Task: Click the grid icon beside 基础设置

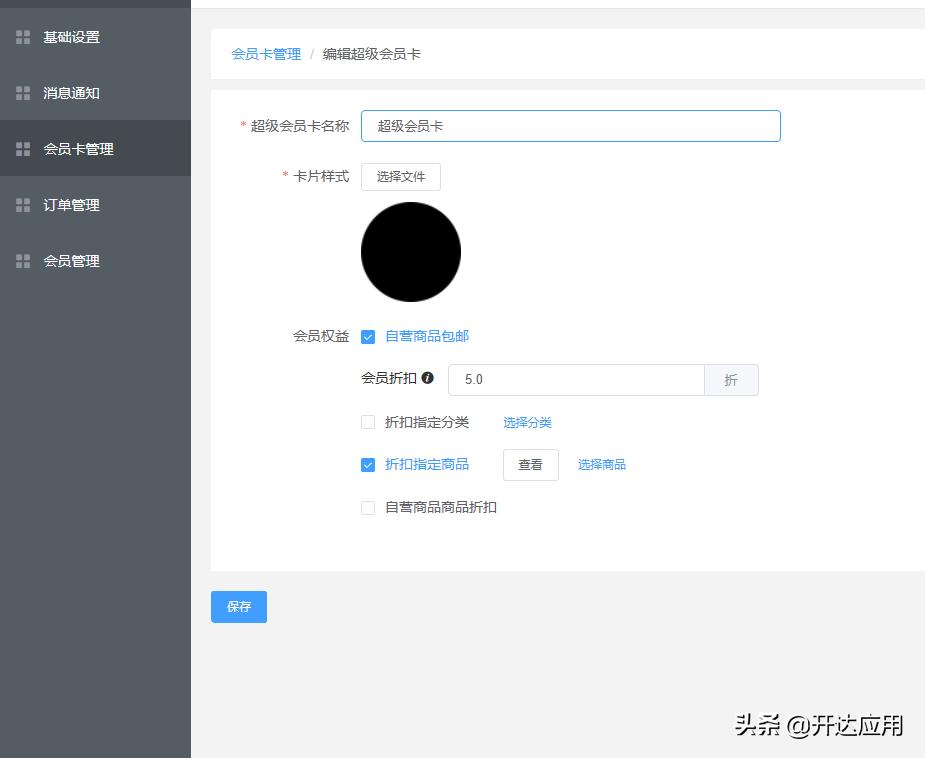Action: (22, 36)
